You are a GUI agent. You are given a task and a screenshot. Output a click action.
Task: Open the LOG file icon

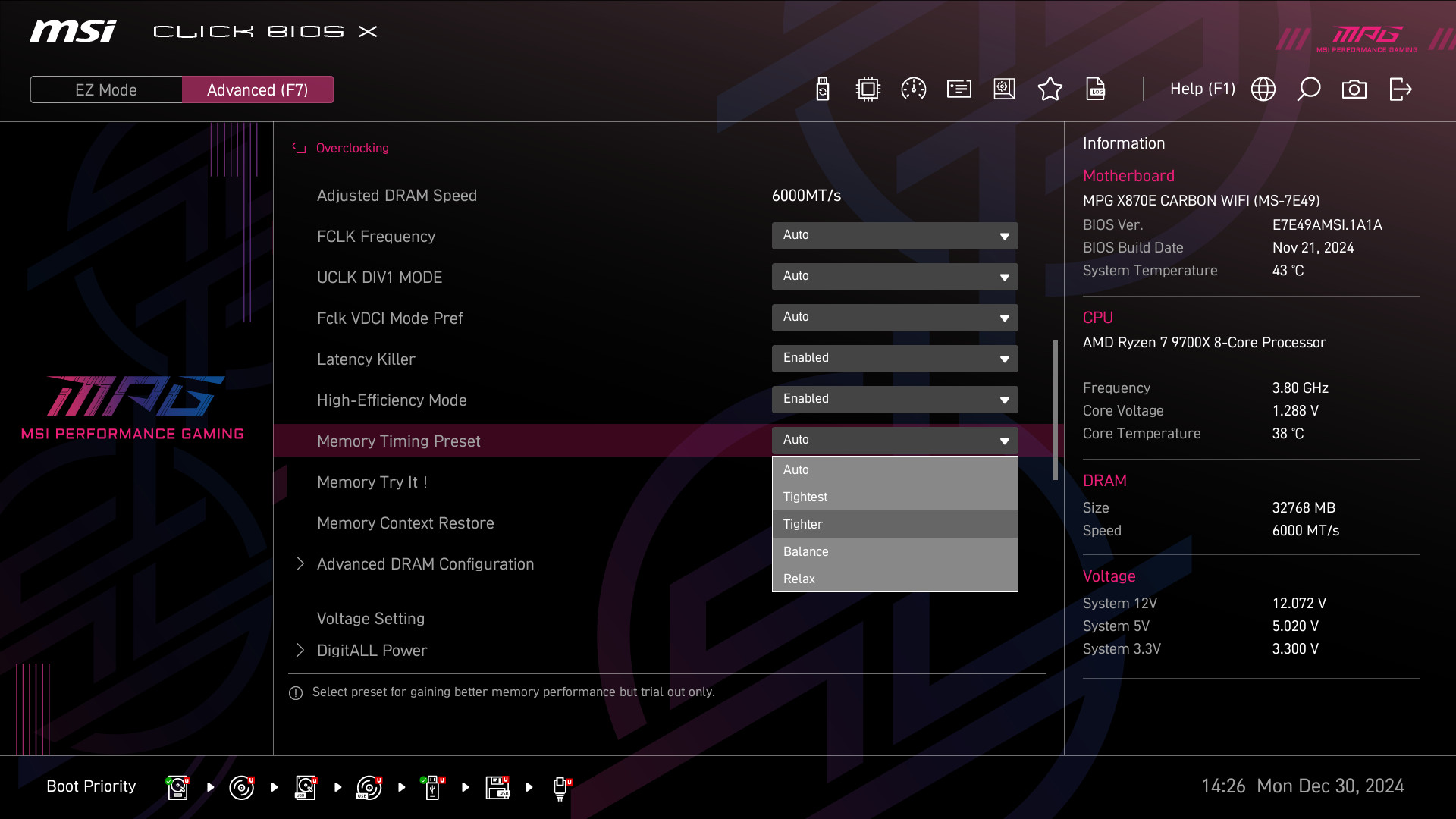1096,89
